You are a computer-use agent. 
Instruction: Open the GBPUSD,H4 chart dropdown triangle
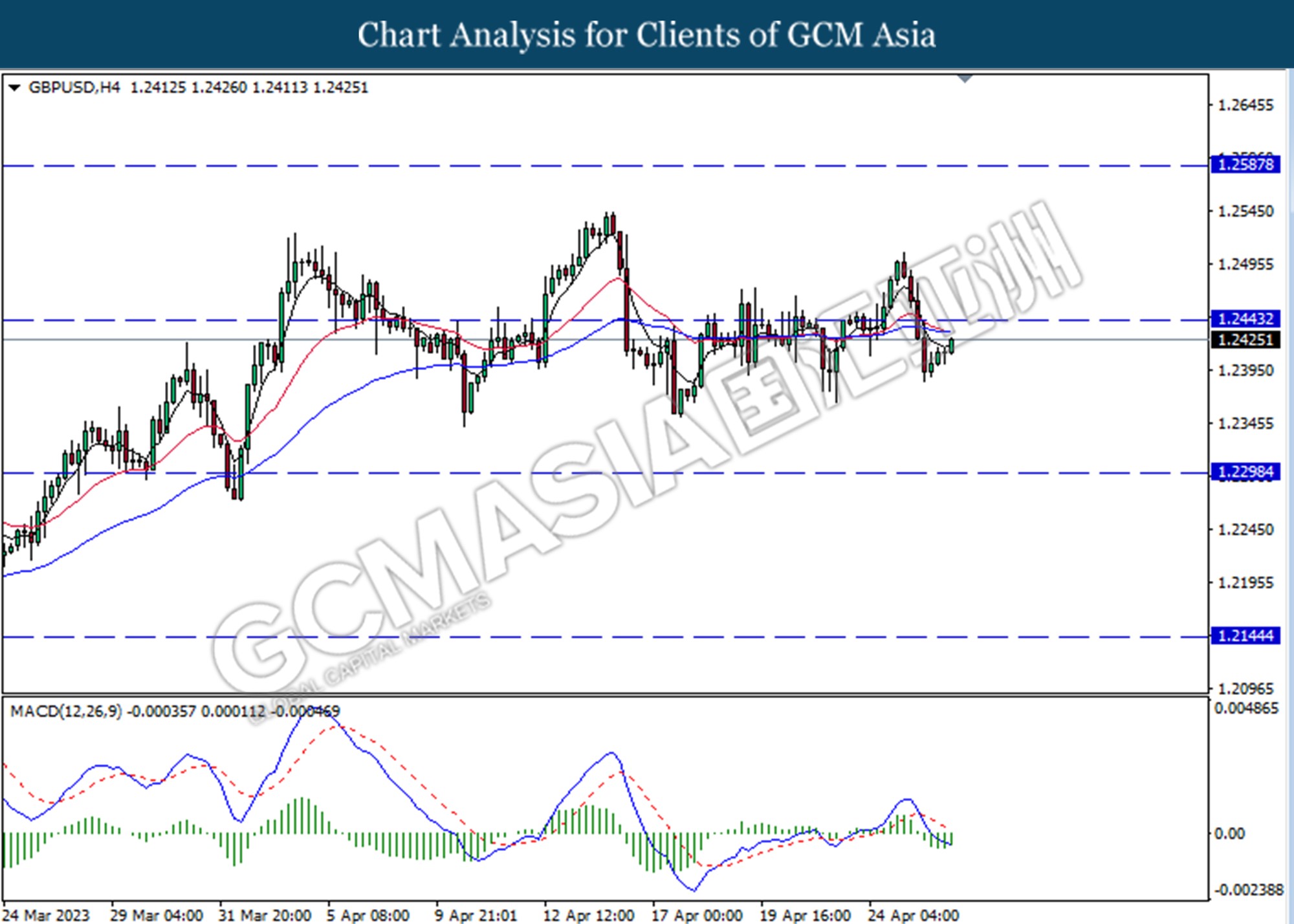pos(14,88)
